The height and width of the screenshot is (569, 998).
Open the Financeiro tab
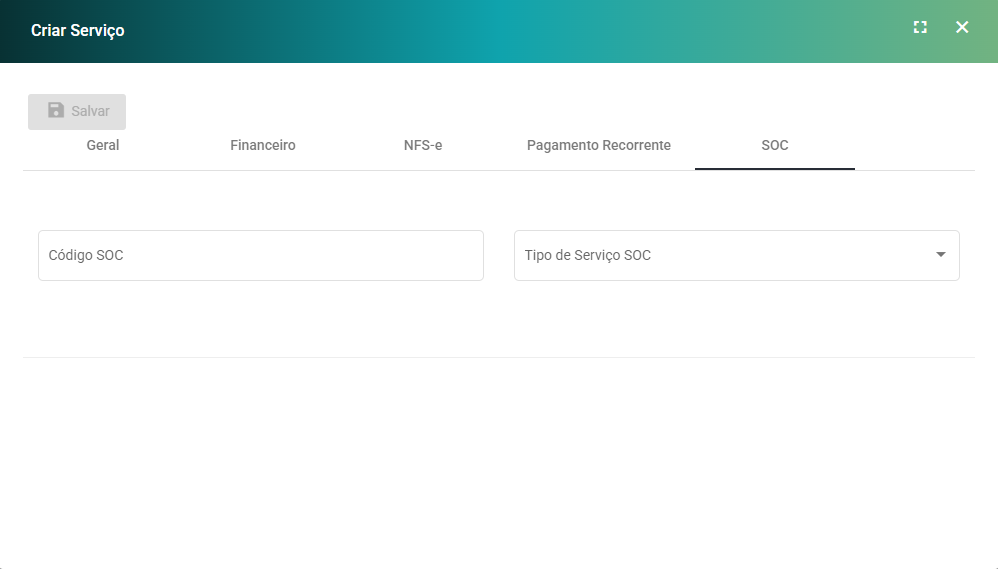click(263, 145)
